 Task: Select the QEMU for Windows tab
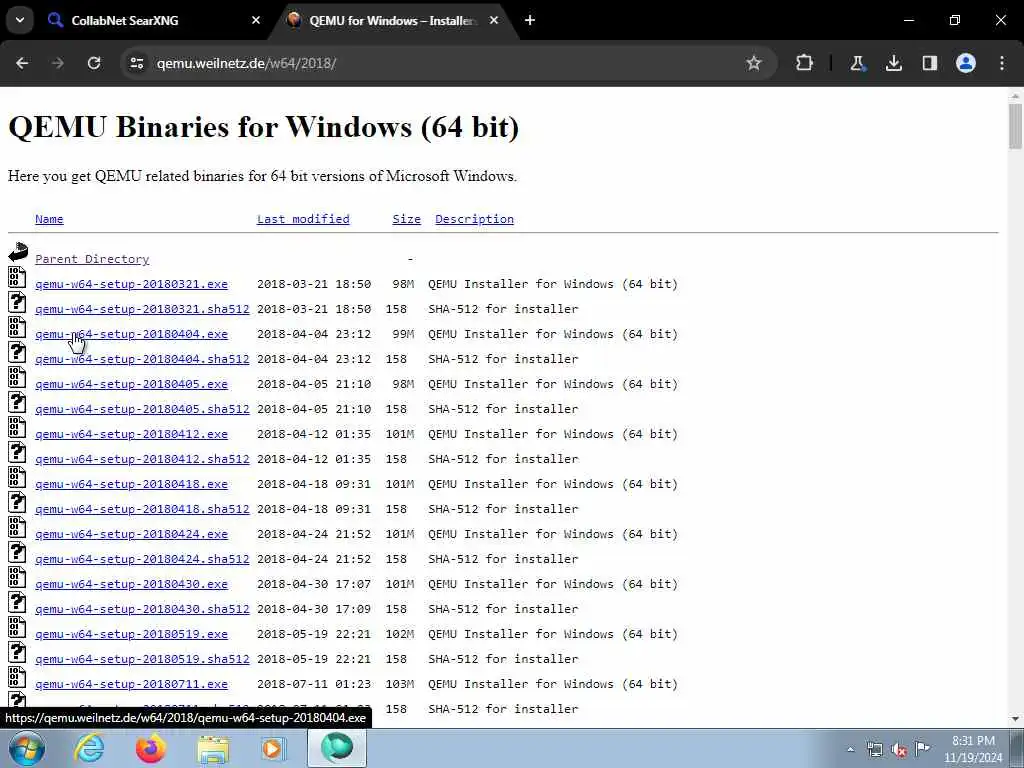(392, 20)
